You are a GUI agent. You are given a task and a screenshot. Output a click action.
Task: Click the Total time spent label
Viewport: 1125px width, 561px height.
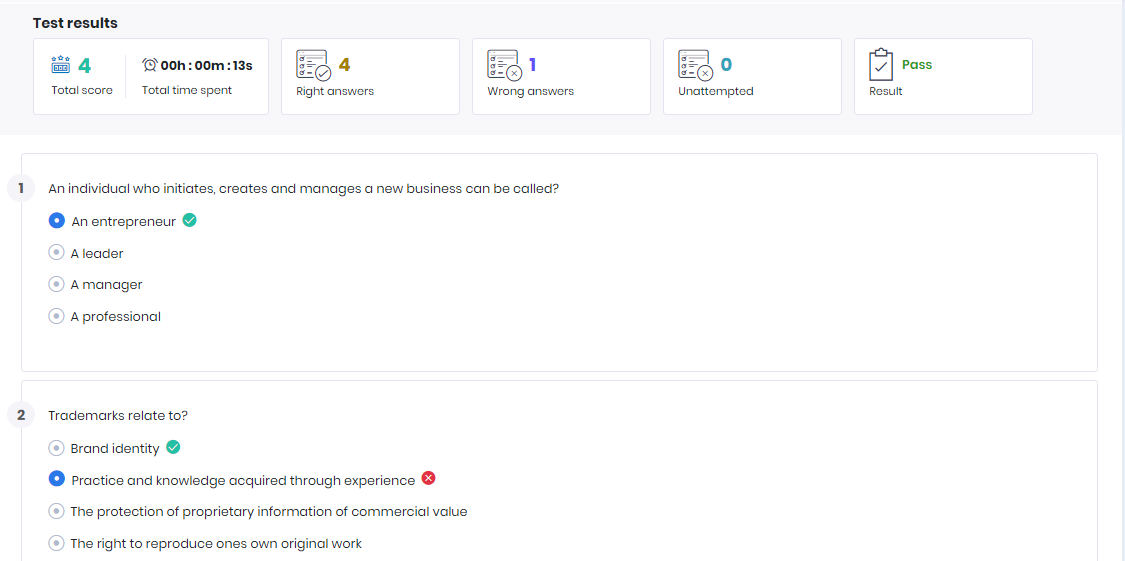pos(187,90)
